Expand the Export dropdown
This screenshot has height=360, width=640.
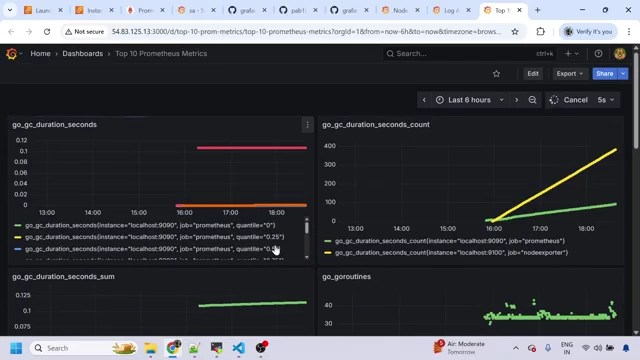pos(570,74)
